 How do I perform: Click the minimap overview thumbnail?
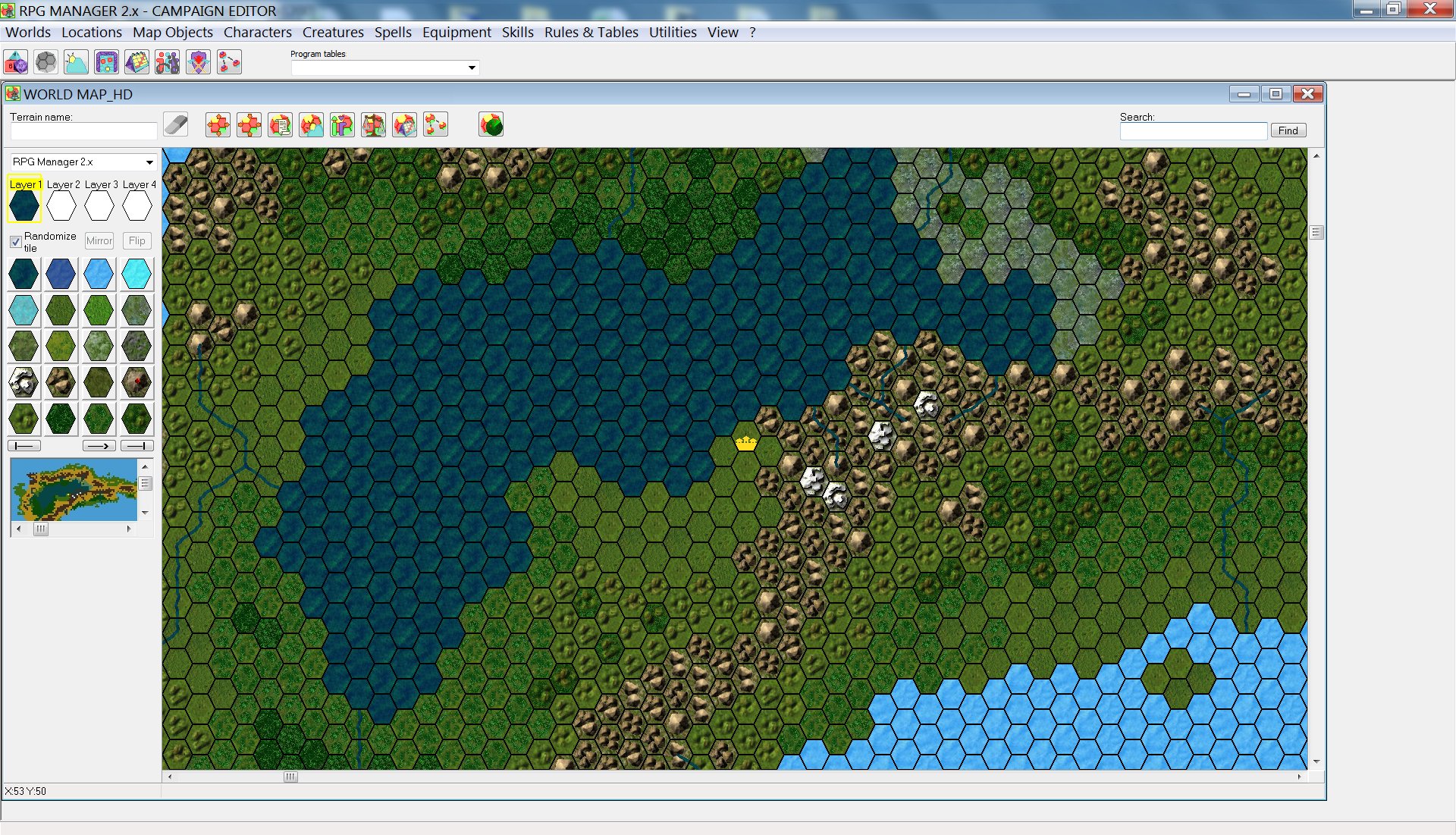pyautogui.click(x=74, y=490)
